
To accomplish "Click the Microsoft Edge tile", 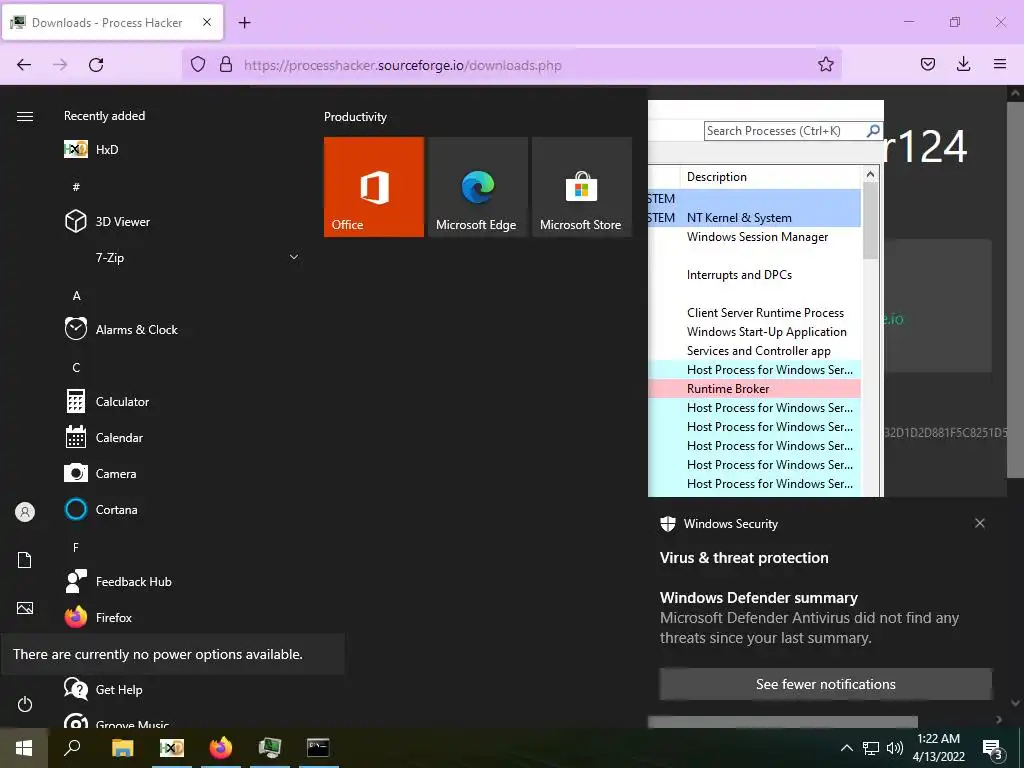I will click(x=477, y=187).
